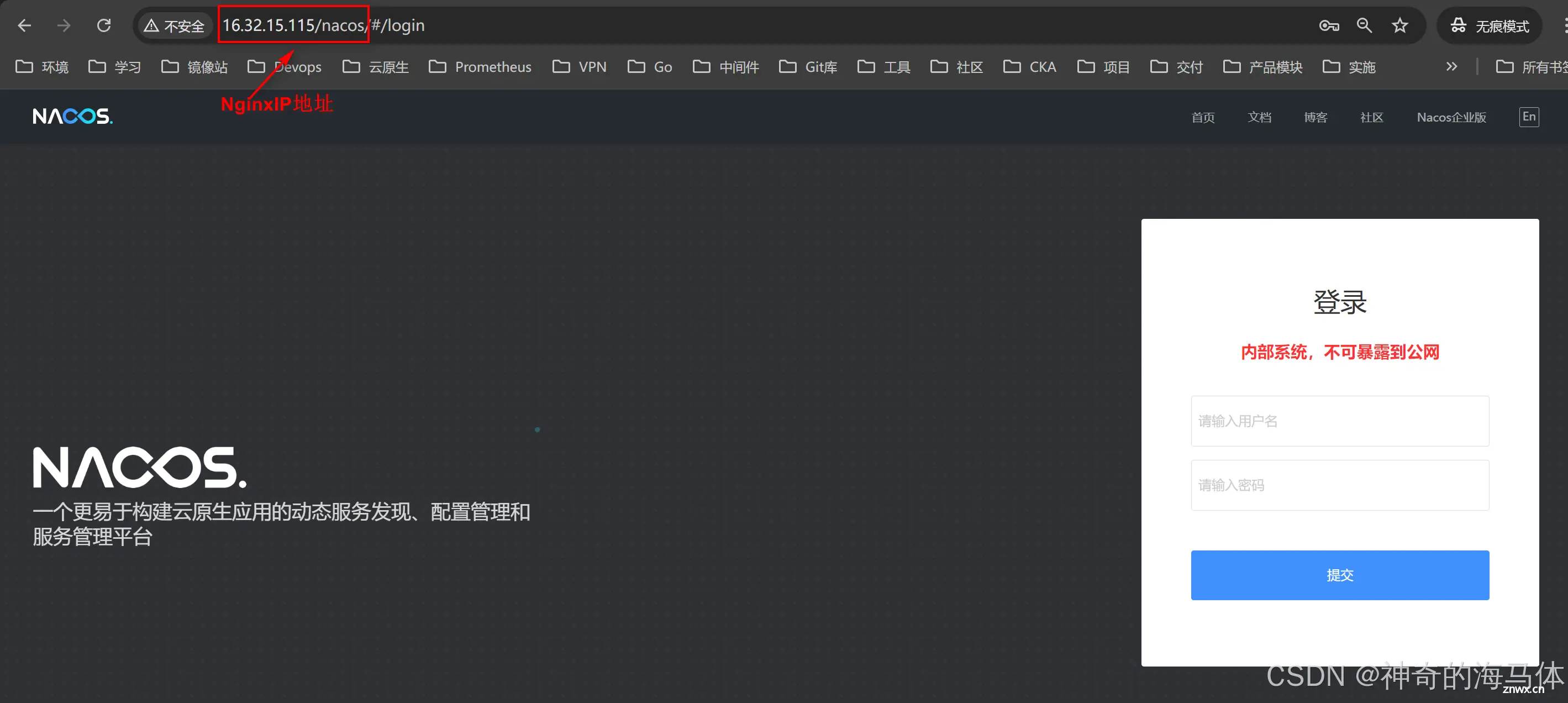1568x703 pixels.
Task: Open the 中间件 bookmark folder
Action: 725,66
